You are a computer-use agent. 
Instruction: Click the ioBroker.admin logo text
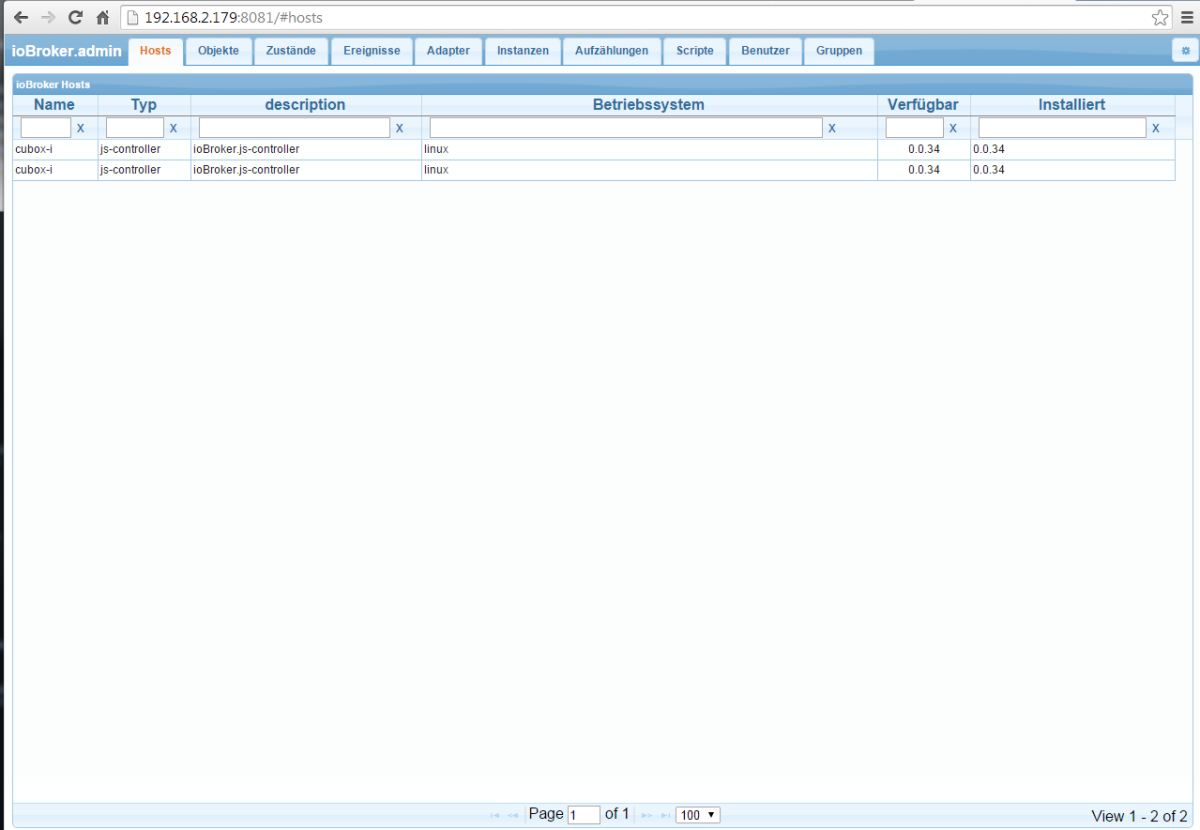66,51
